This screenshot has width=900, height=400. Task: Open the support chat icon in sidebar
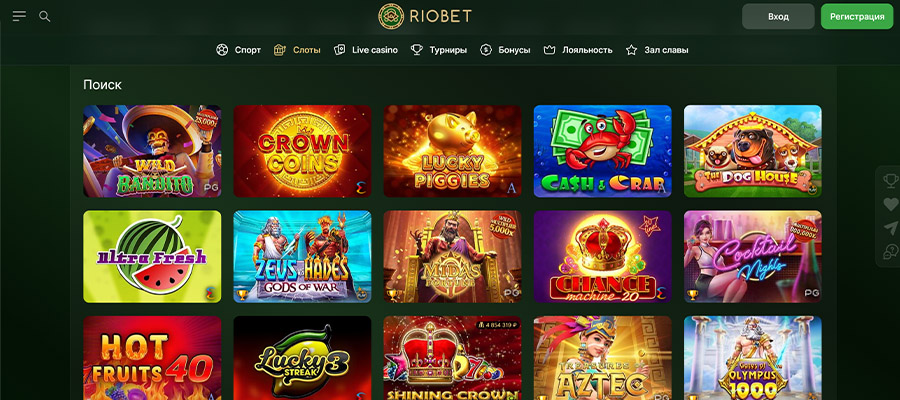pos(890,251)
